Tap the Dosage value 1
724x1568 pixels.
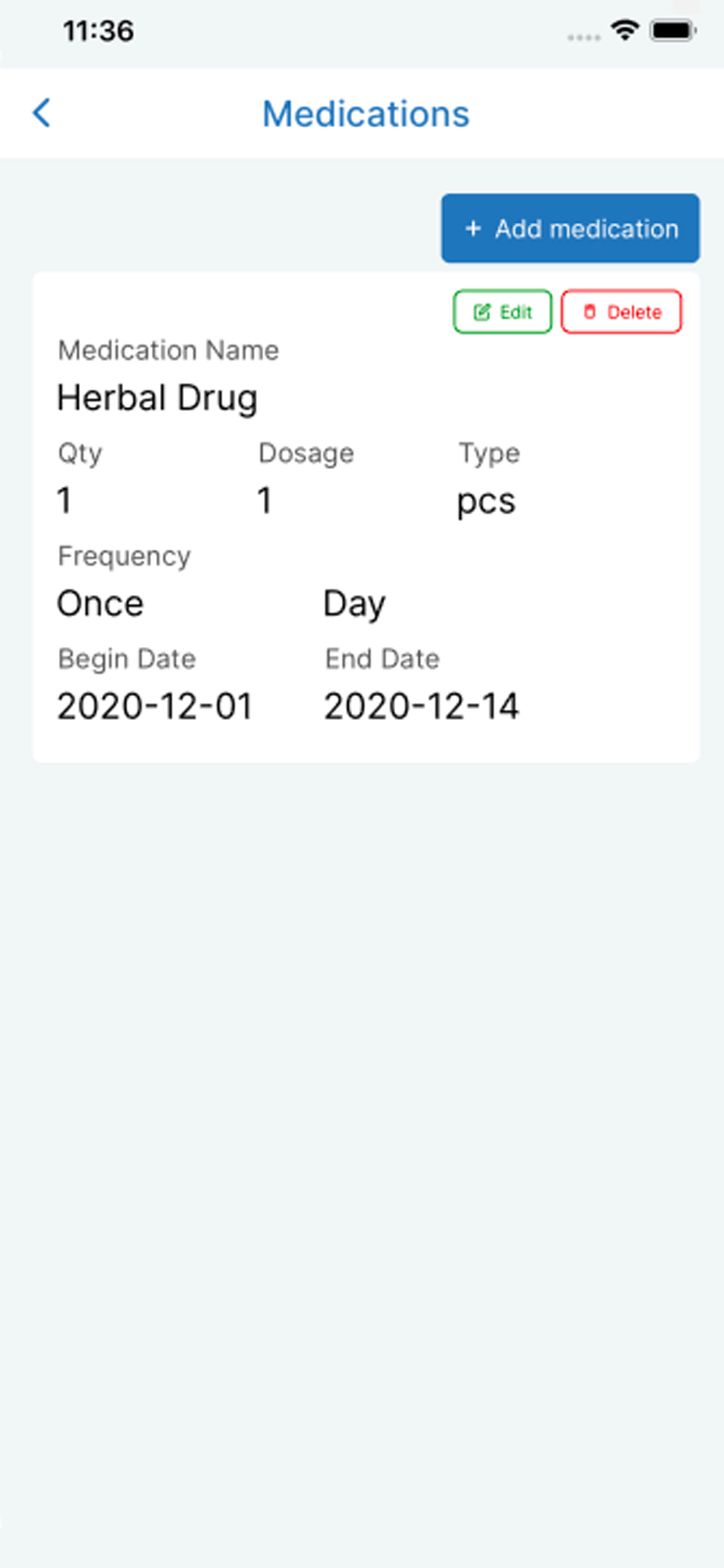point(265,500)
